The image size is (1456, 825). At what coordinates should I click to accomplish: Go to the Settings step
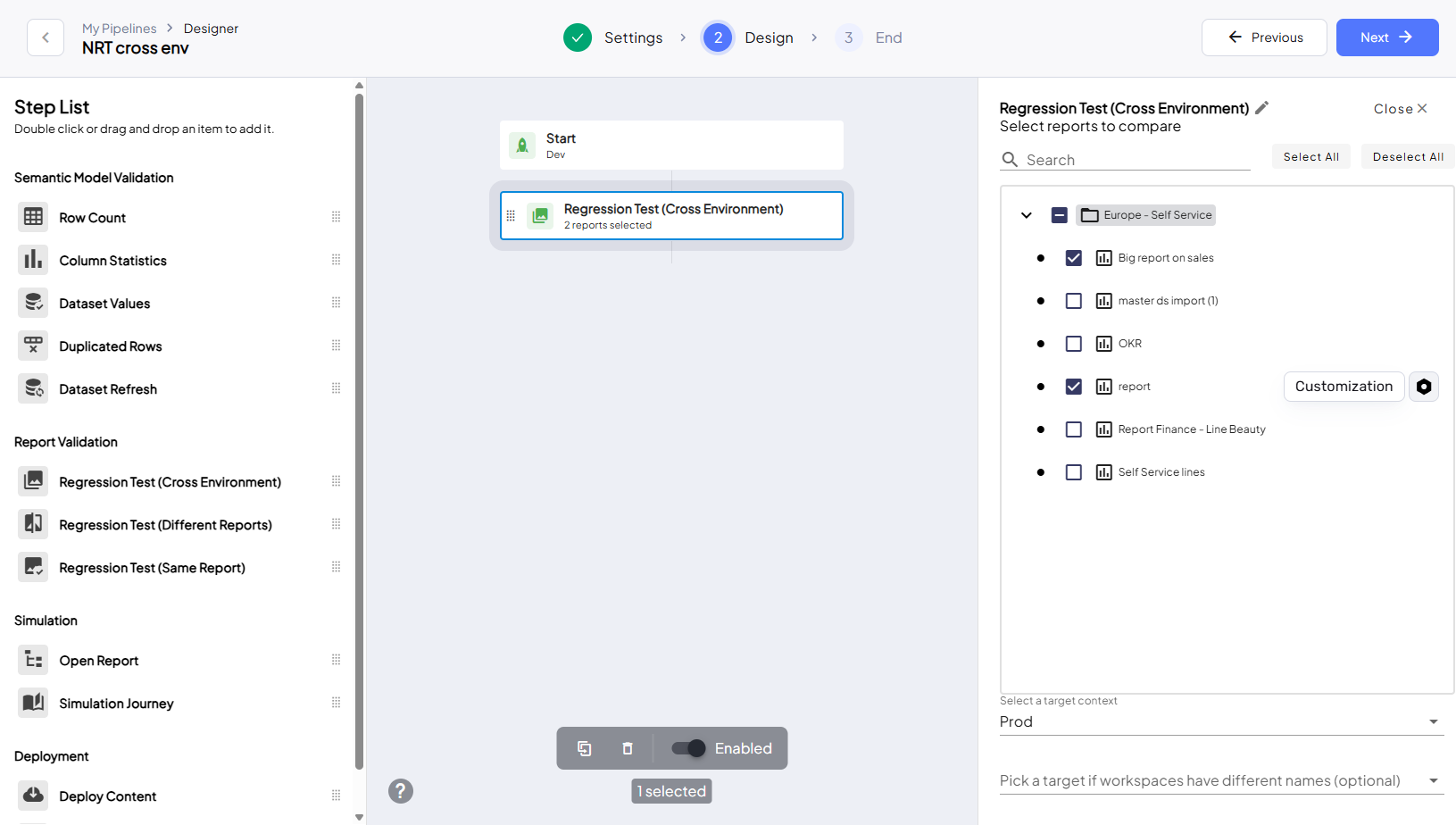click(613, 37)
